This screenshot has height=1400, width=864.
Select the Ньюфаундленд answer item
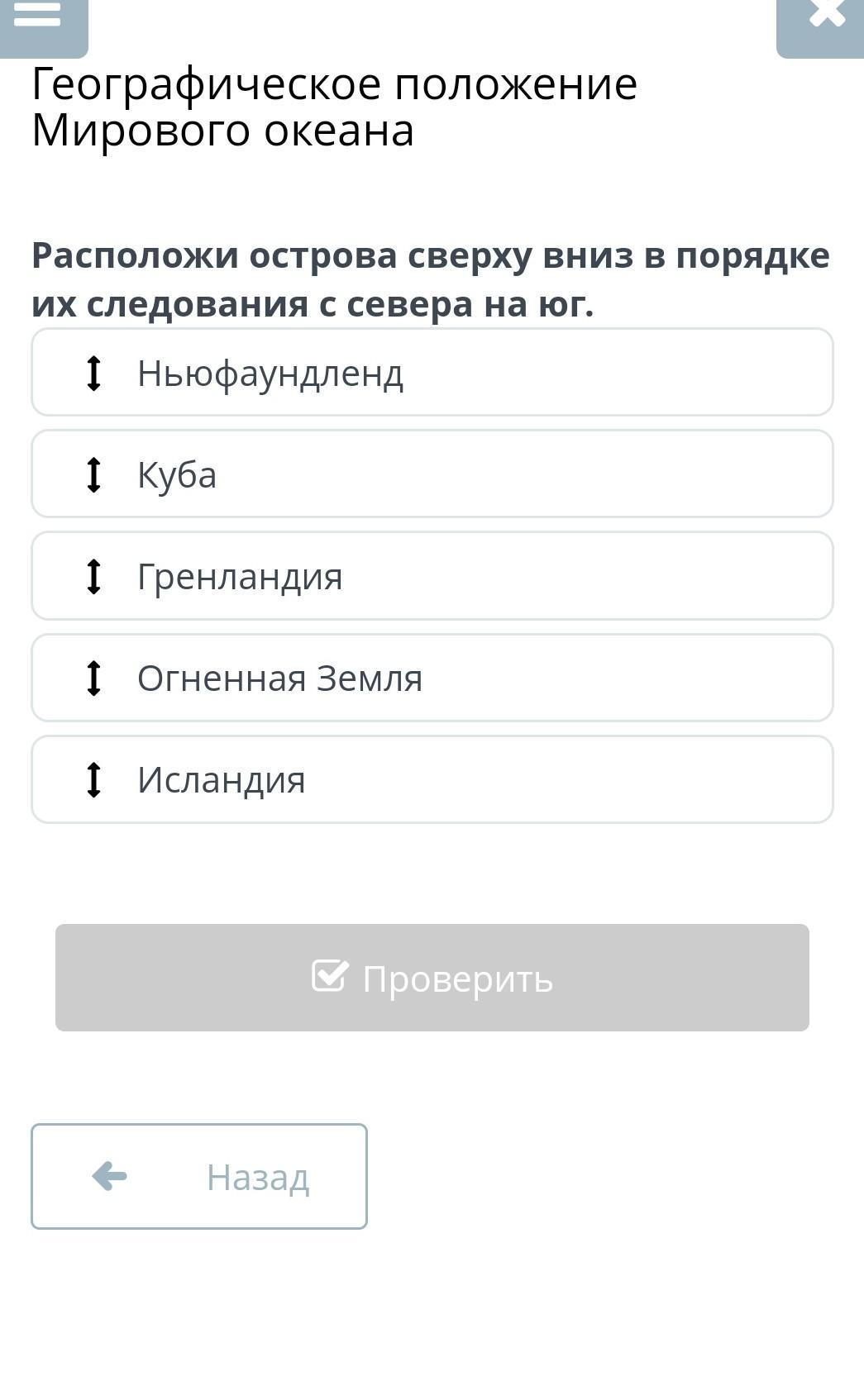click(x=432, y=373)
